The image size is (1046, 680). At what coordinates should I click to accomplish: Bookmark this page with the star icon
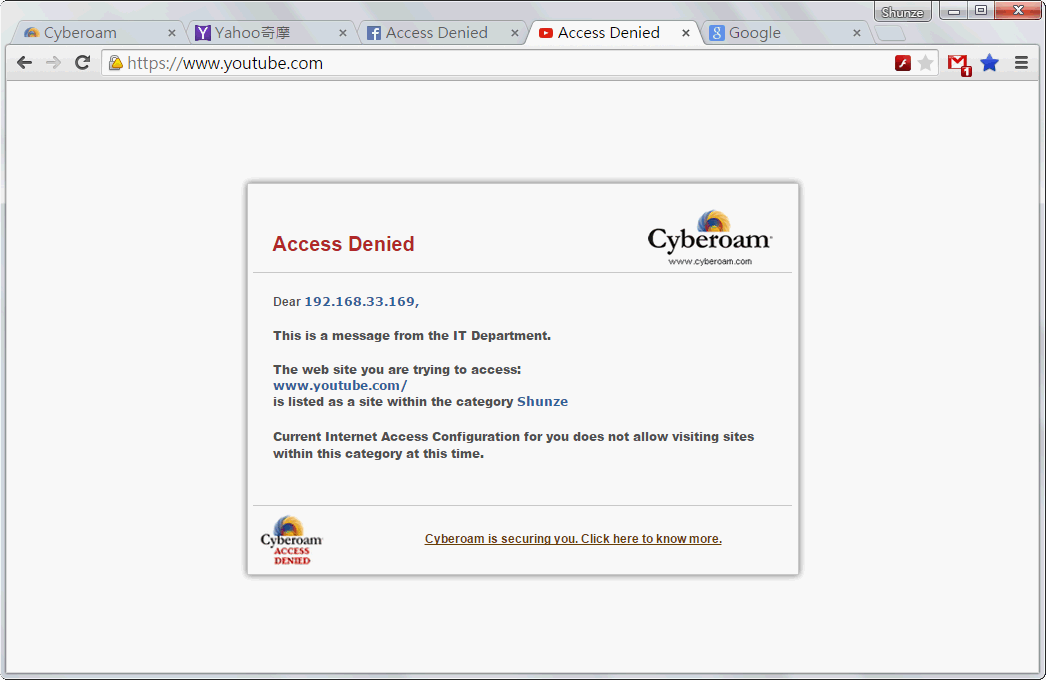(925, 63)
